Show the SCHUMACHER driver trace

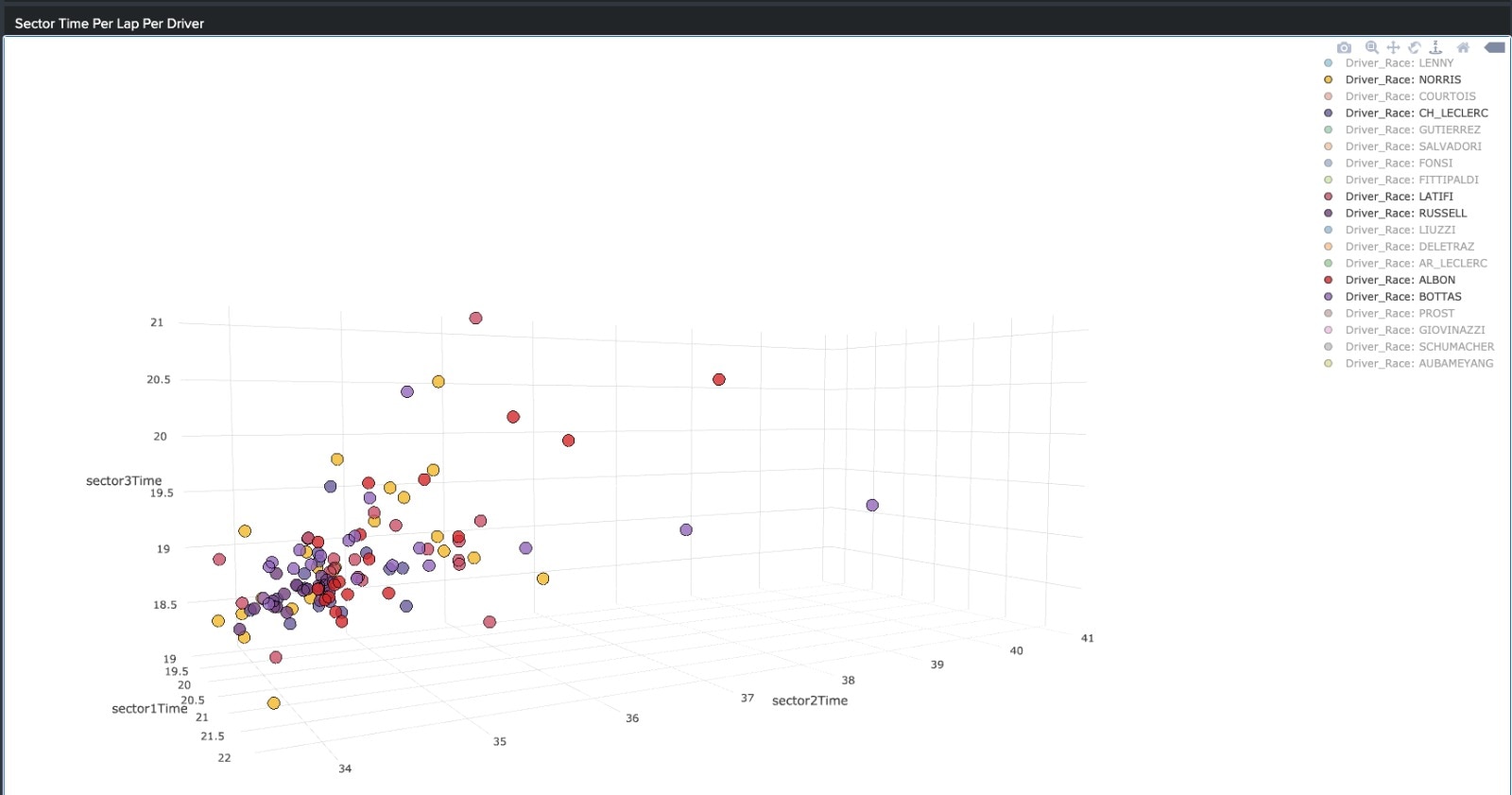click(1419, 347)
